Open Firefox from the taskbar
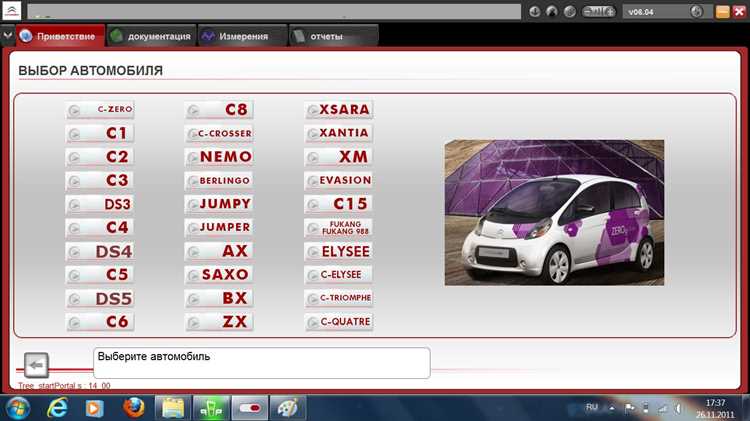The height and width of the screenshot is (421, 750). point(134,407)
